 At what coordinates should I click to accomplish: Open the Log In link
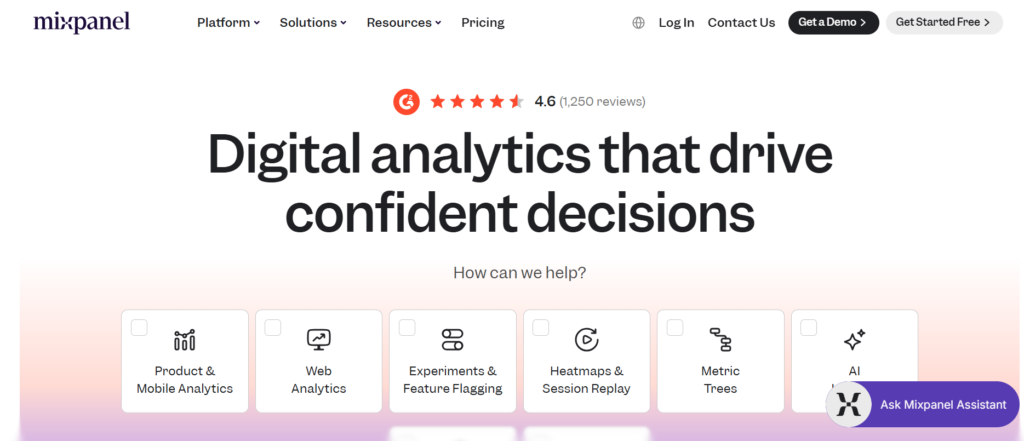tap(676, 22)
